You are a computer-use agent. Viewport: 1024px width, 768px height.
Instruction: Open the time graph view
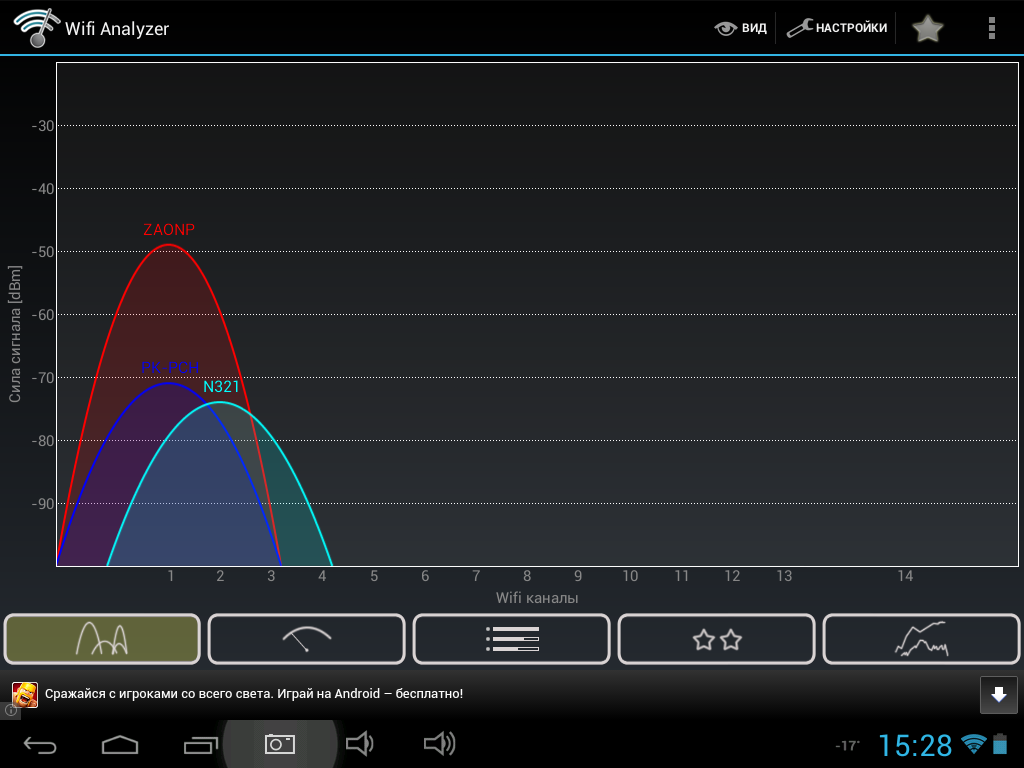pyautogui.click(x=920, y=639)
